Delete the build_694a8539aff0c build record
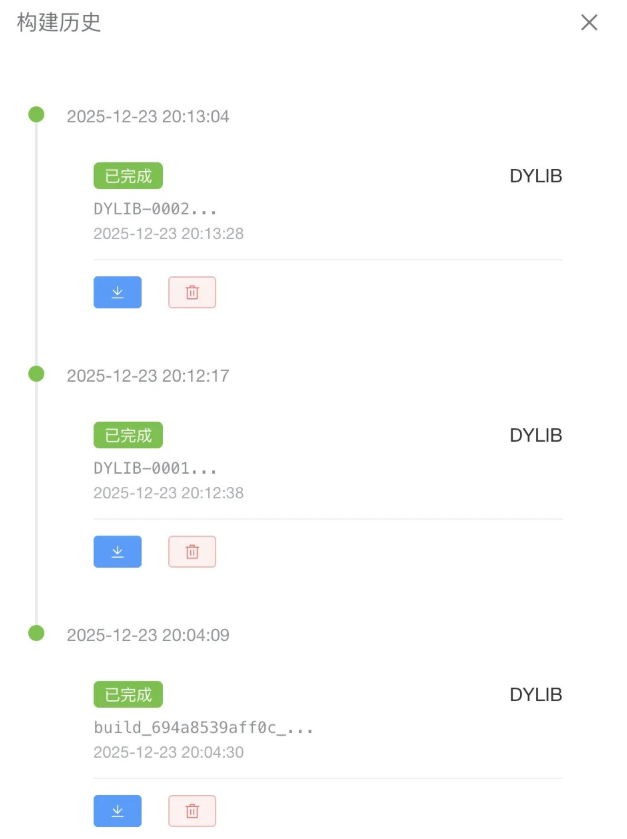 [x=192, y=811]
